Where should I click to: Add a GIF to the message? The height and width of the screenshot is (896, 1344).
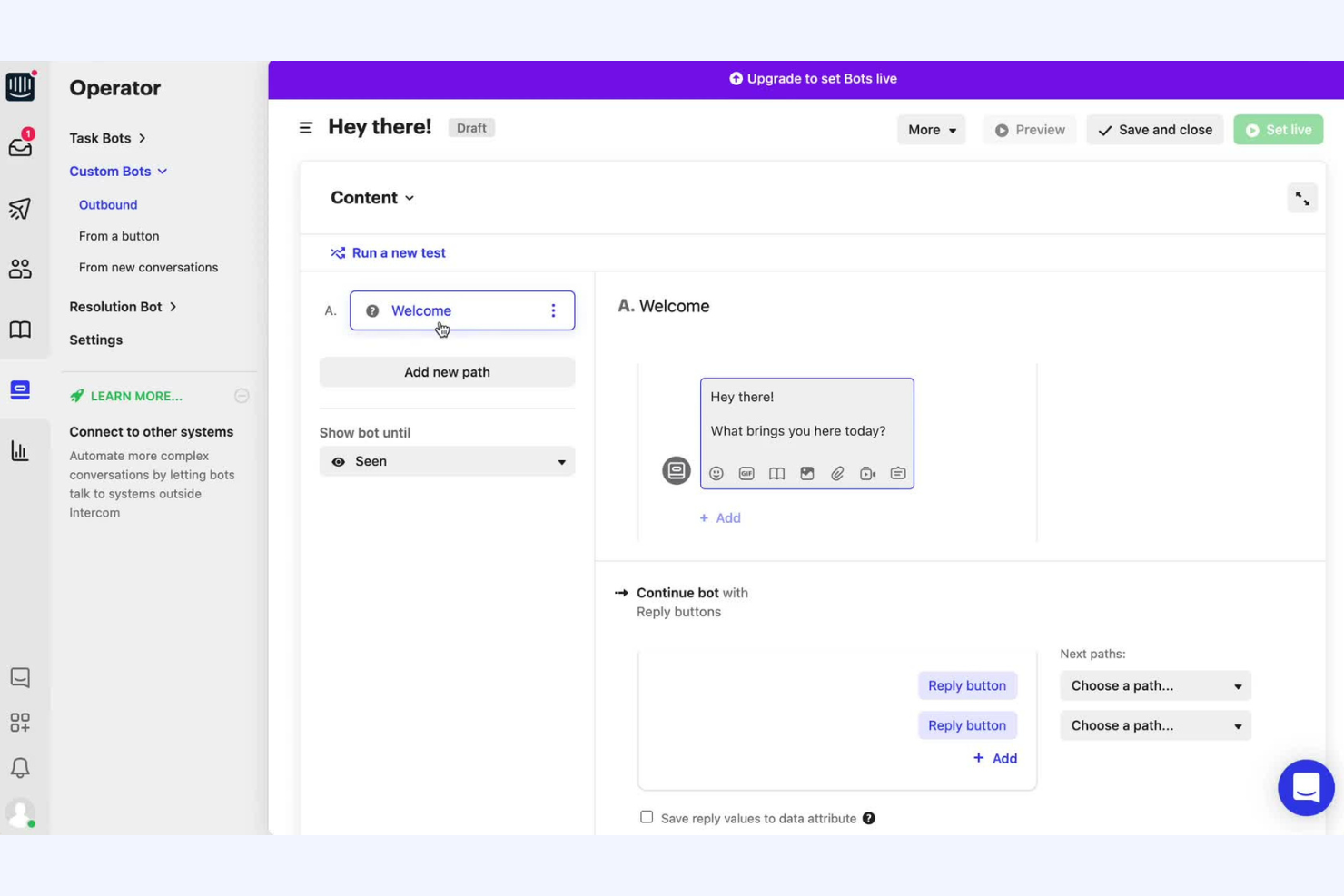click(x=746, y=473)
